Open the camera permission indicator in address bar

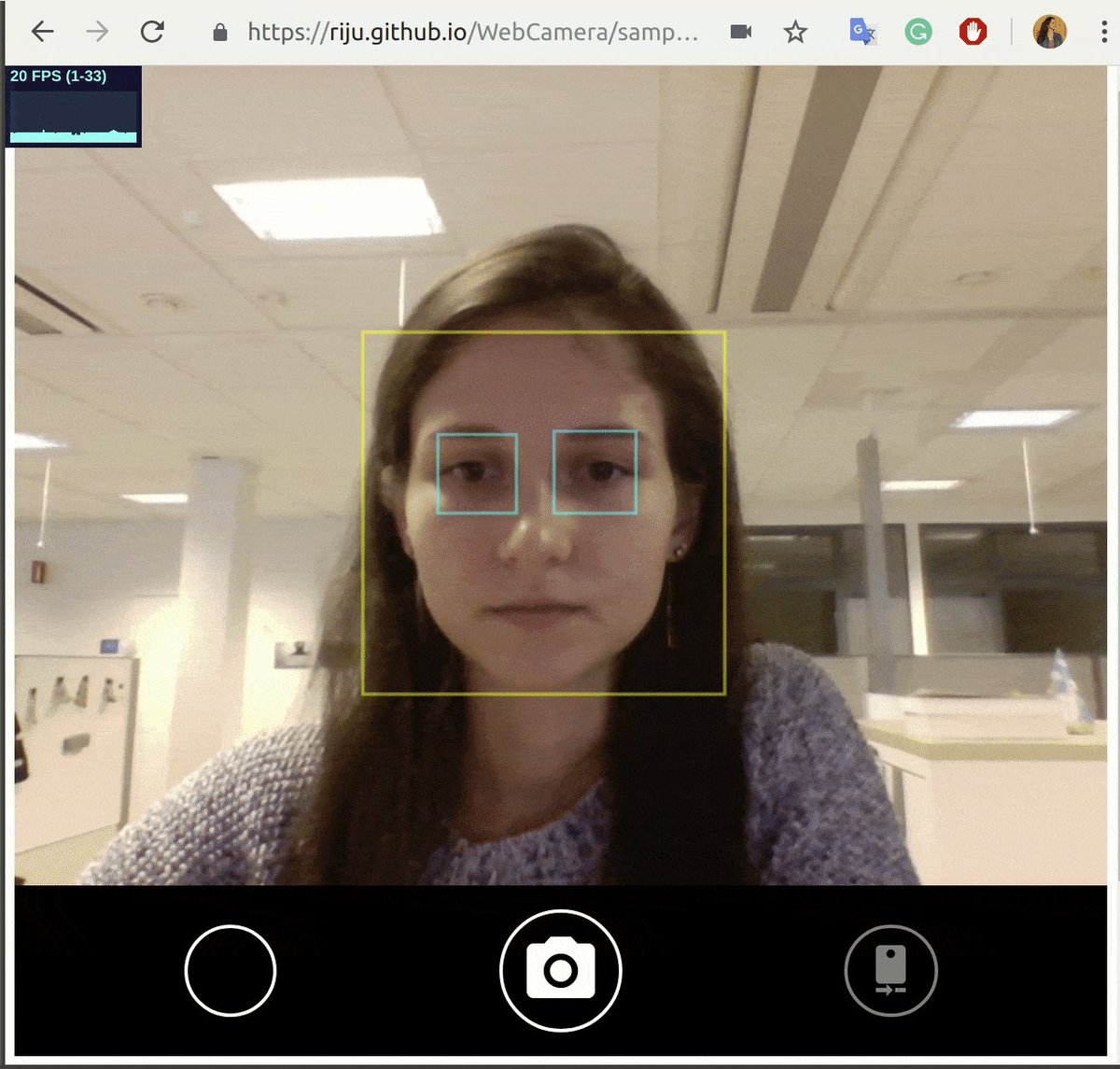click(x=741, y=33)
